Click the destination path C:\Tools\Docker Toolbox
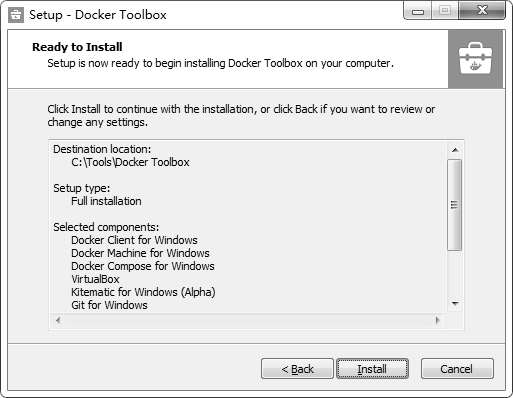Screen dimensions: 513x398 [x=130, y=162]
